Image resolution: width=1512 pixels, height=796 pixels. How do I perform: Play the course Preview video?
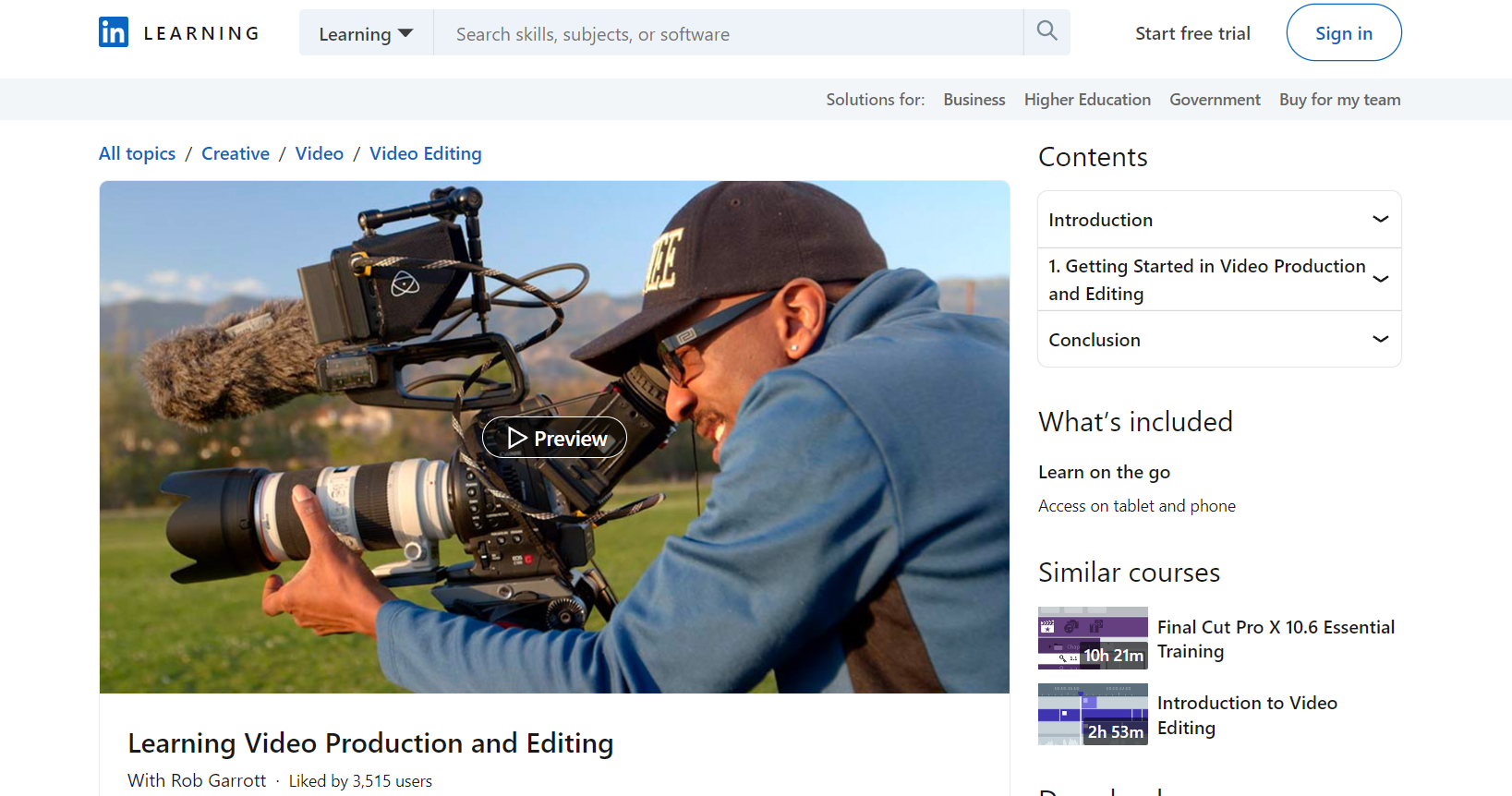554,438
